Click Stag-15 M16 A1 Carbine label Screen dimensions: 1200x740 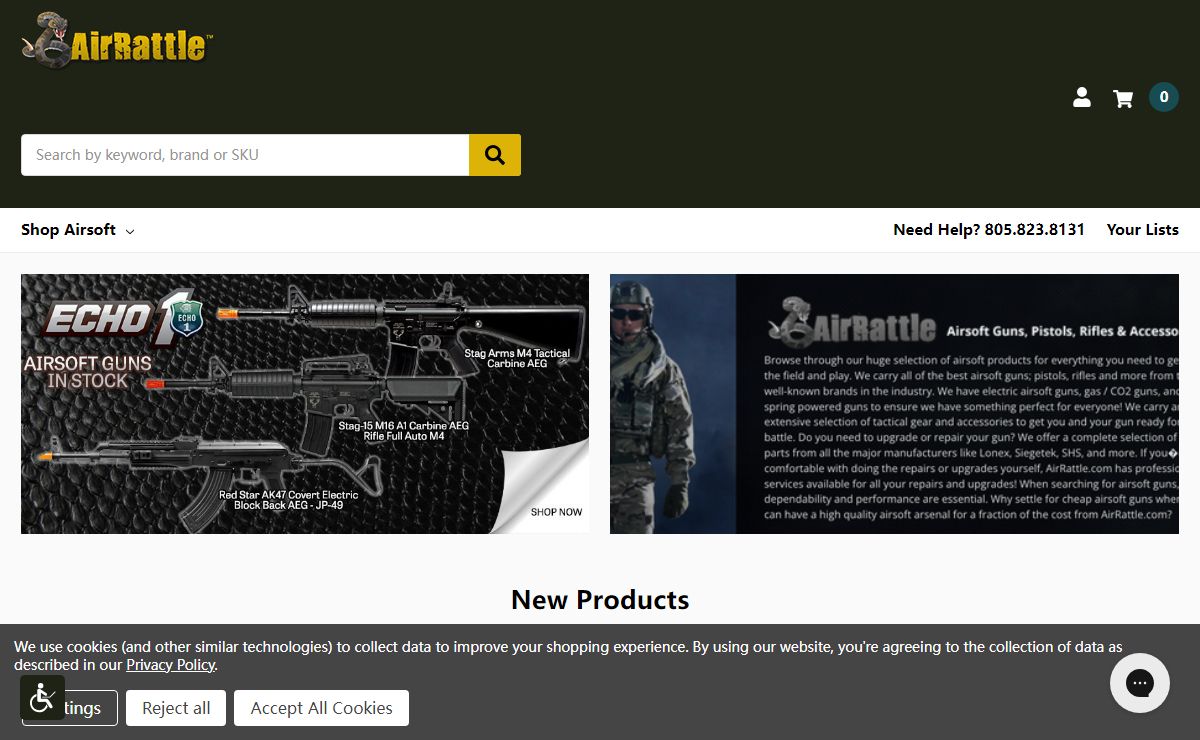(x=403, y=431)
